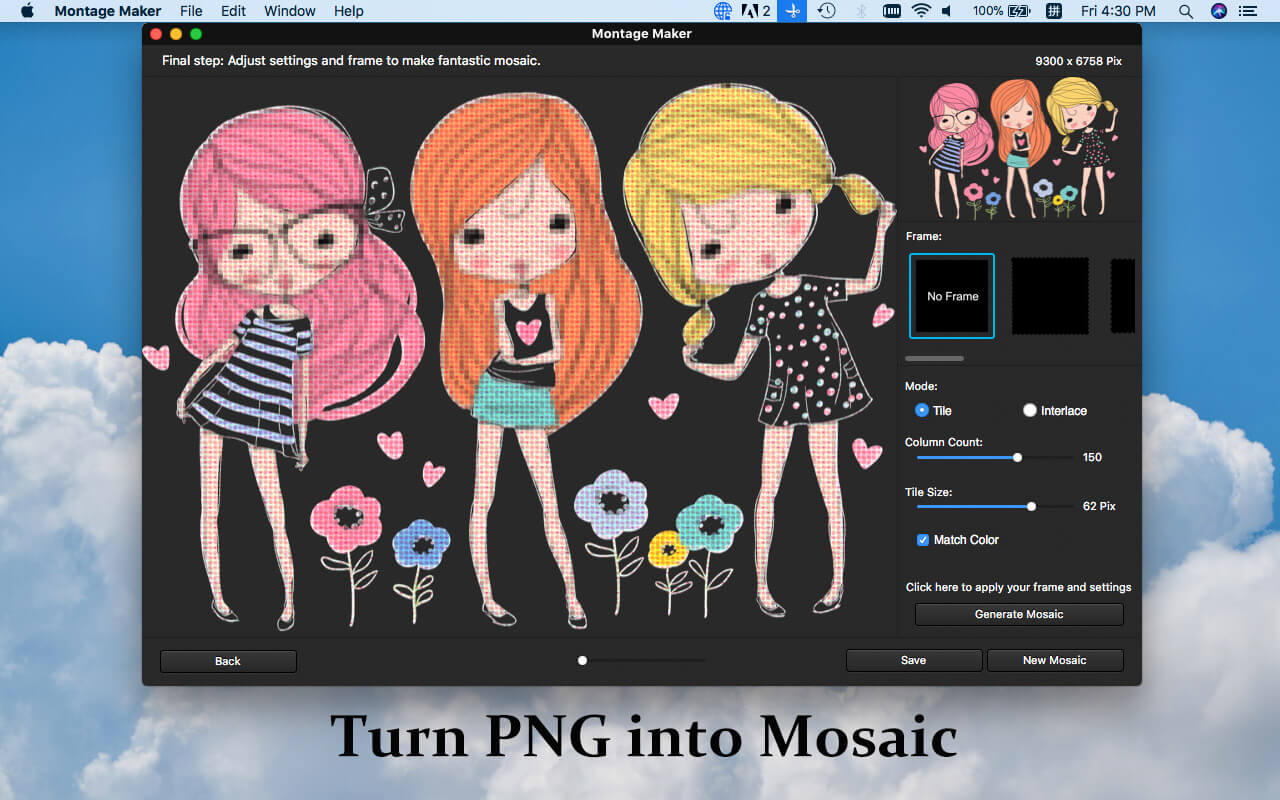
Task: Click the globe icon in menu bar
Action: point(723,11)
